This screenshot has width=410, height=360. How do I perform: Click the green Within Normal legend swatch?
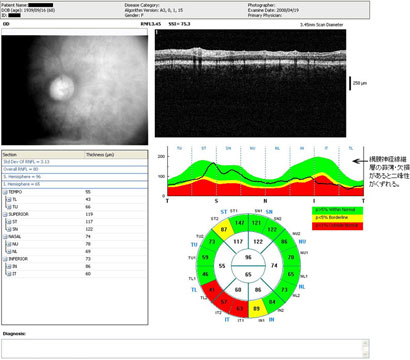[x=337, y=210]
